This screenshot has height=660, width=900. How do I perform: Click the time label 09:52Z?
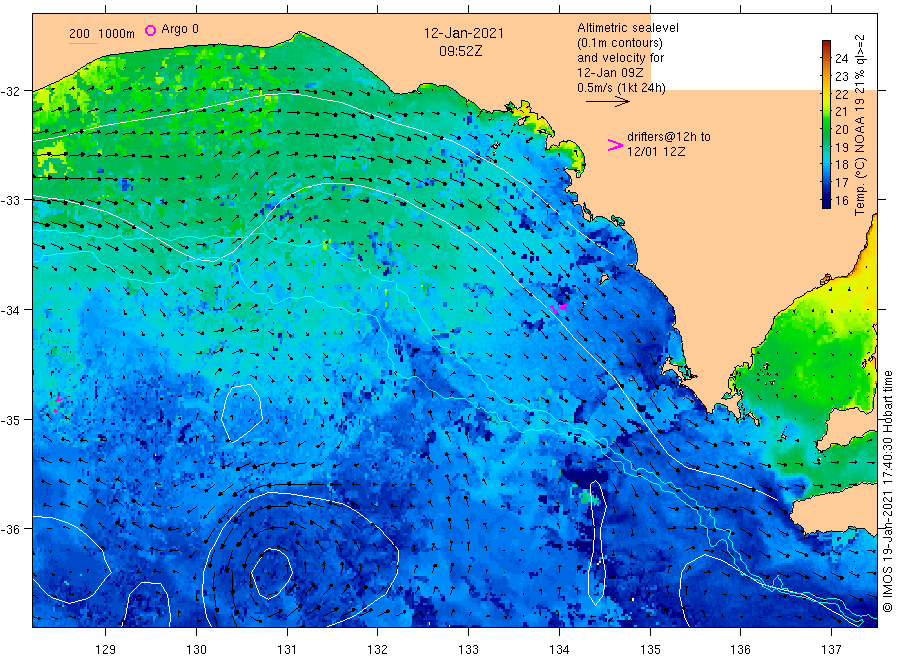tap(460, 51)
